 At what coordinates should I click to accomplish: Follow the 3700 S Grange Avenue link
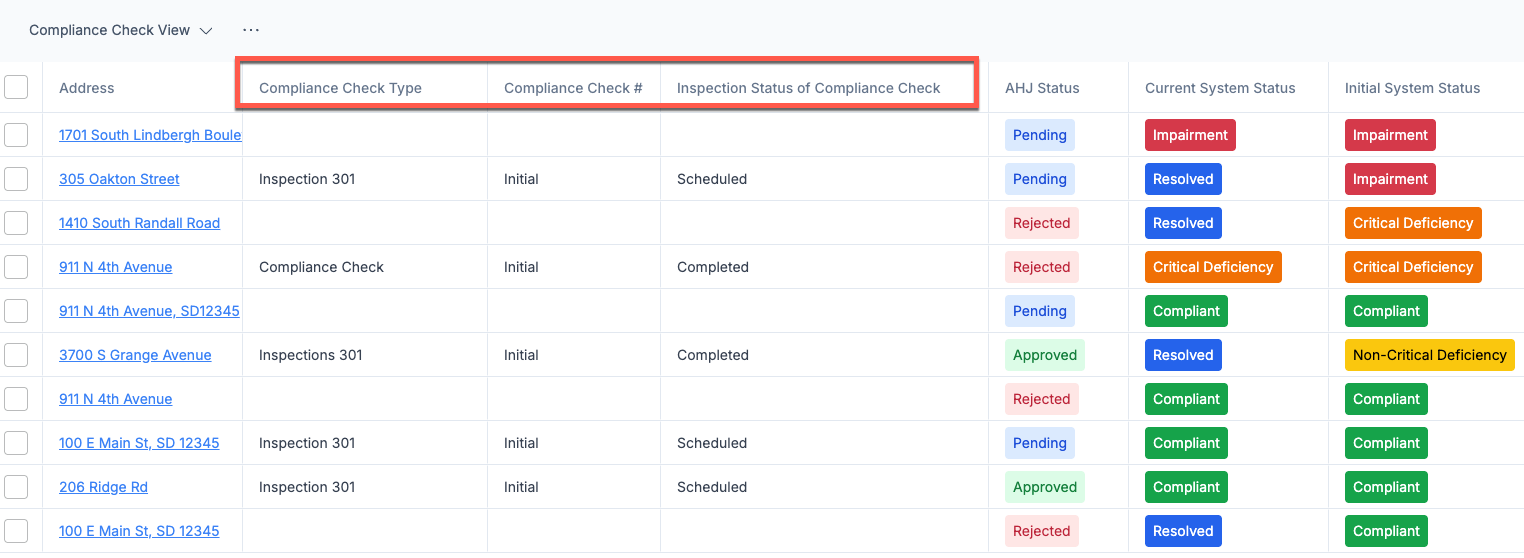135,355
